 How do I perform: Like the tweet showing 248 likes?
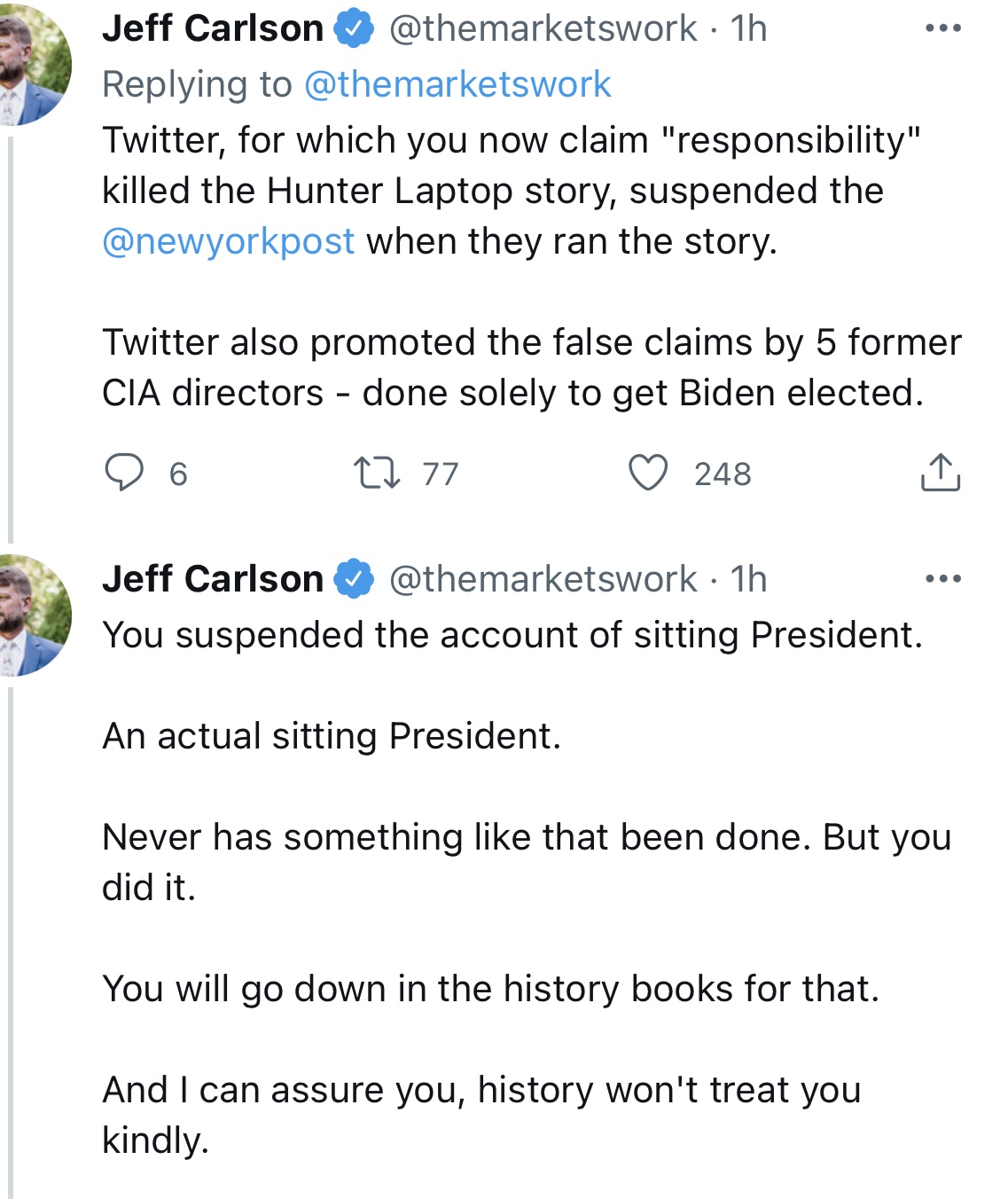pos(648,473)
